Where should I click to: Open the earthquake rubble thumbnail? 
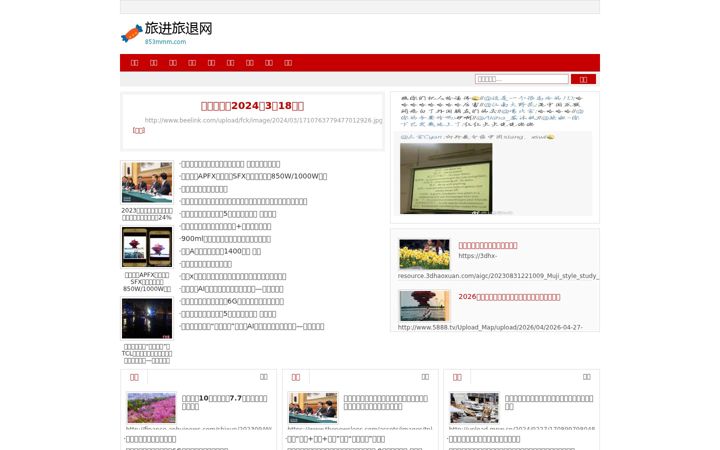pos(474,408)
